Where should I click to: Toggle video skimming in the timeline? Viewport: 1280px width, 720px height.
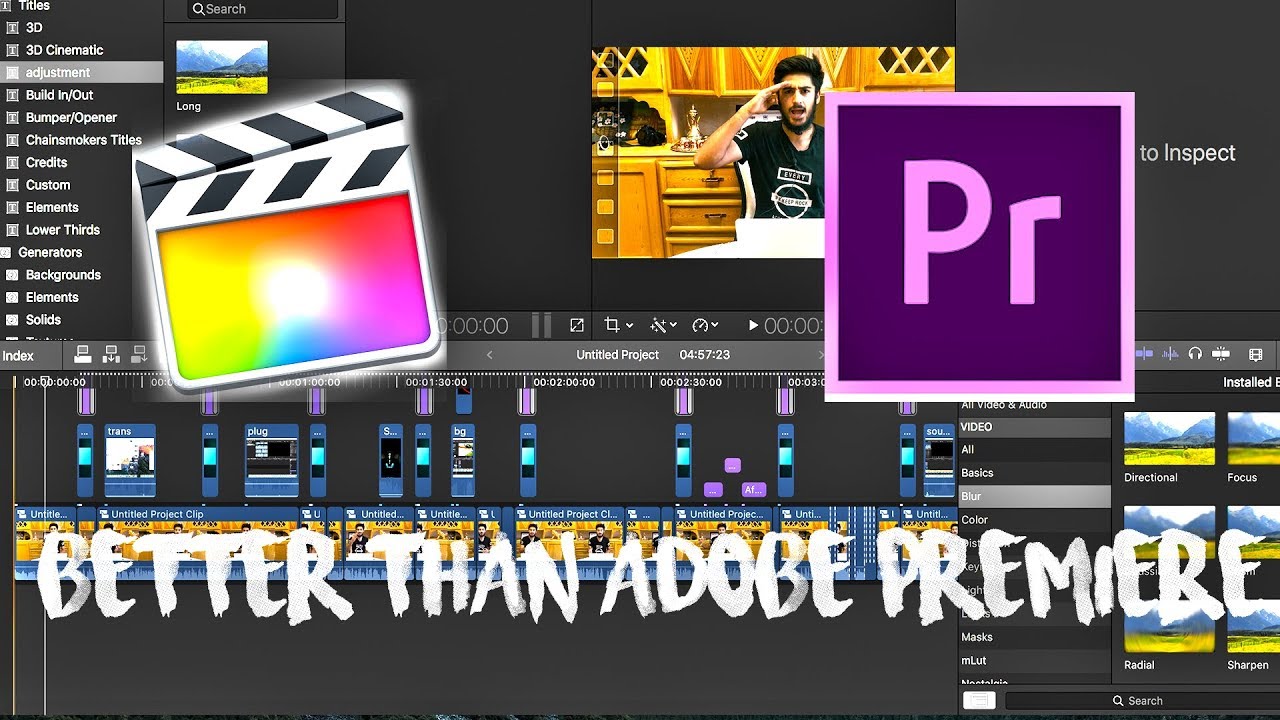click(x=1145, y=354)
